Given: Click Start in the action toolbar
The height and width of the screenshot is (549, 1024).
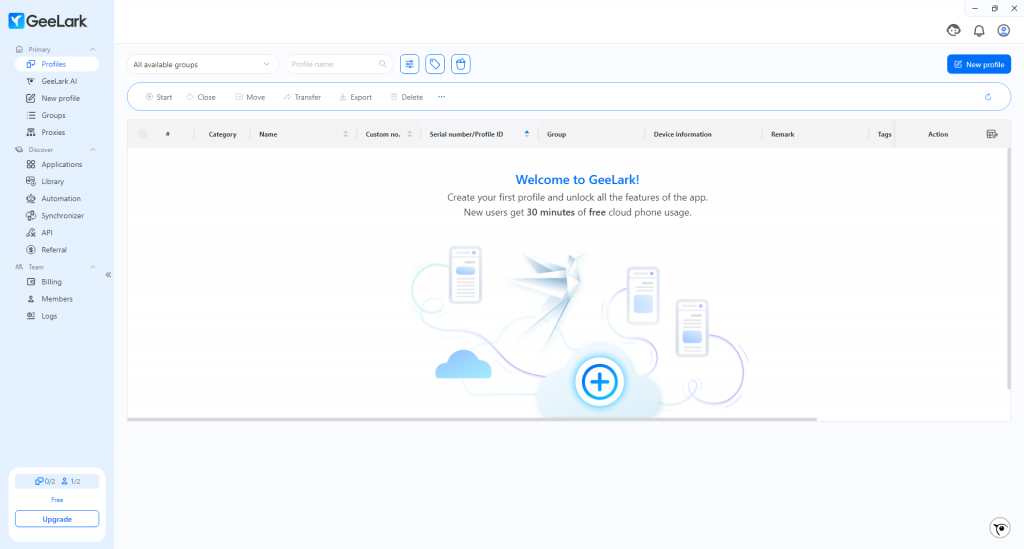Looking at the screenshot, I should (x=159, y=97).
